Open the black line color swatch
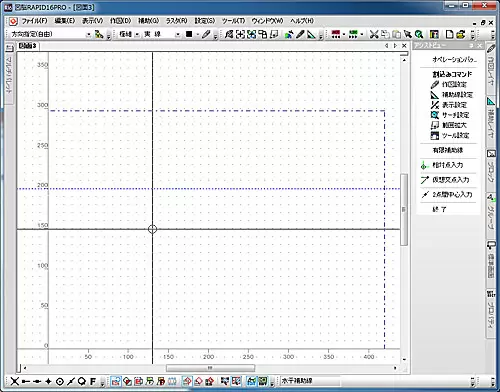 [x=189, y=34]
